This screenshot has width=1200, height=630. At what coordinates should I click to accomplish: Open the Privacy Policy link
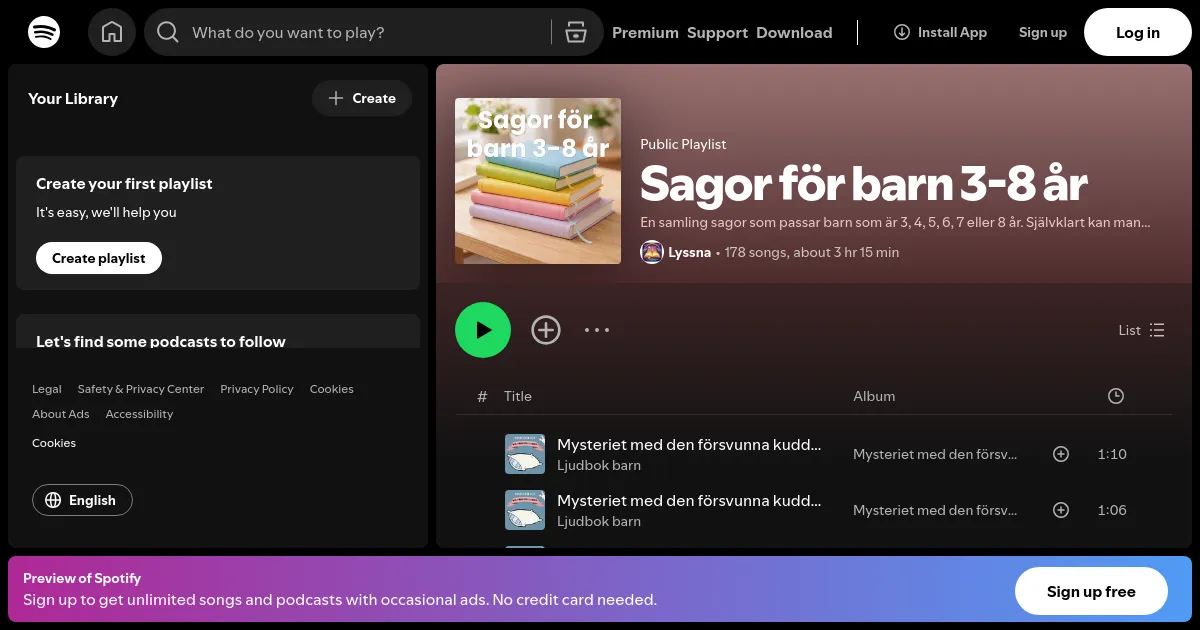tap(257, 389)
